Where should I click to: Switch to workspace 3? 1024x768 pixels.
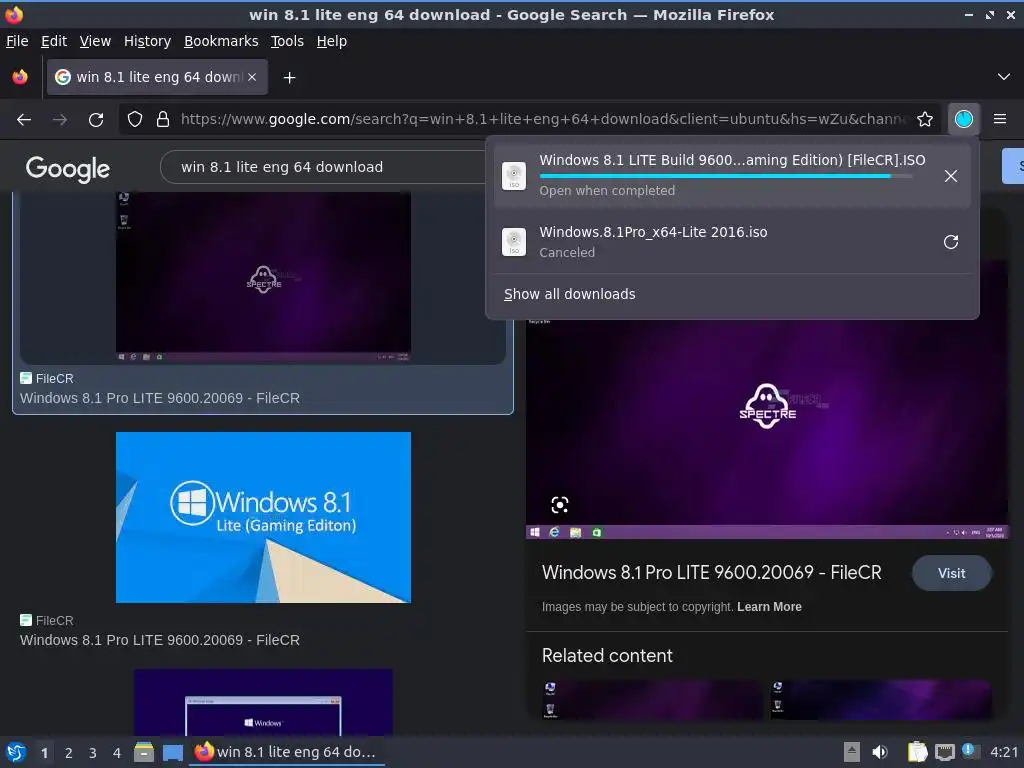pos(93,753)
